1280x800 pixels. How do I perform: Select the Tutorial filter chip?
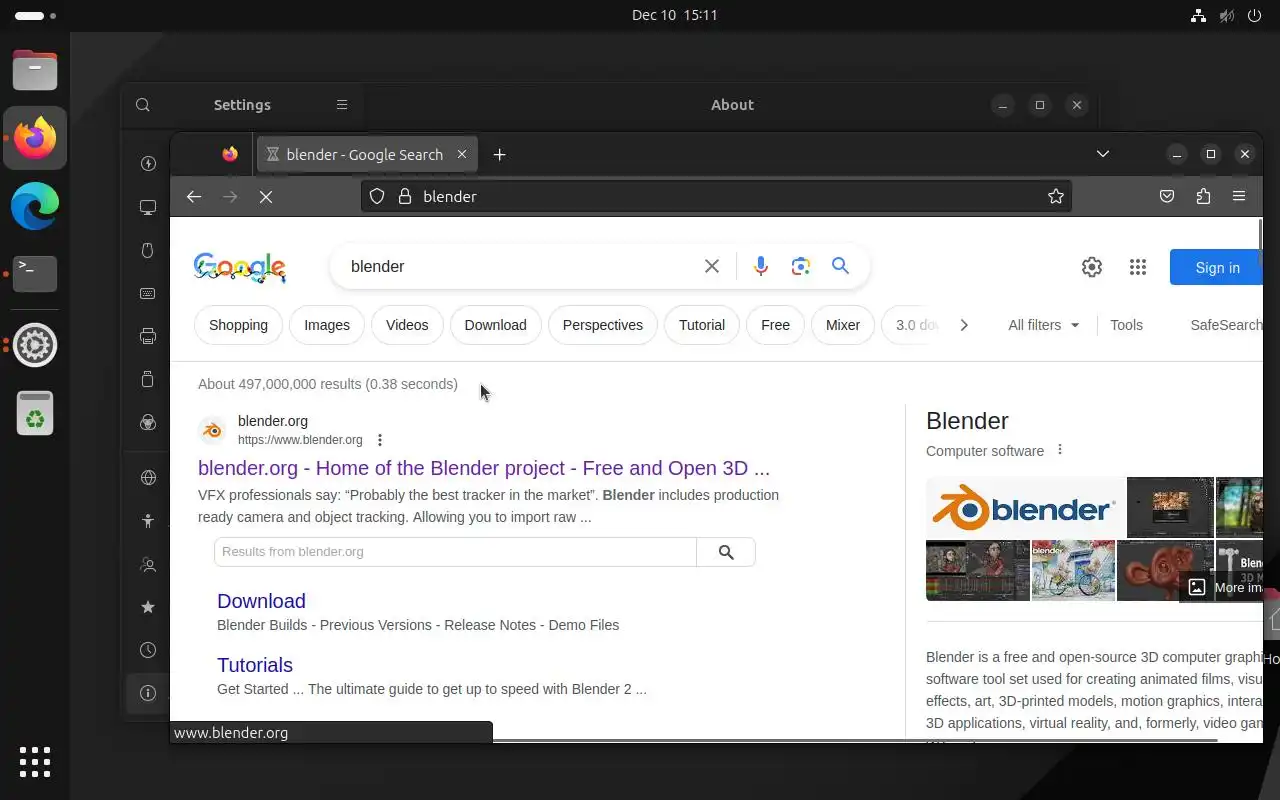tap(702, 325)
